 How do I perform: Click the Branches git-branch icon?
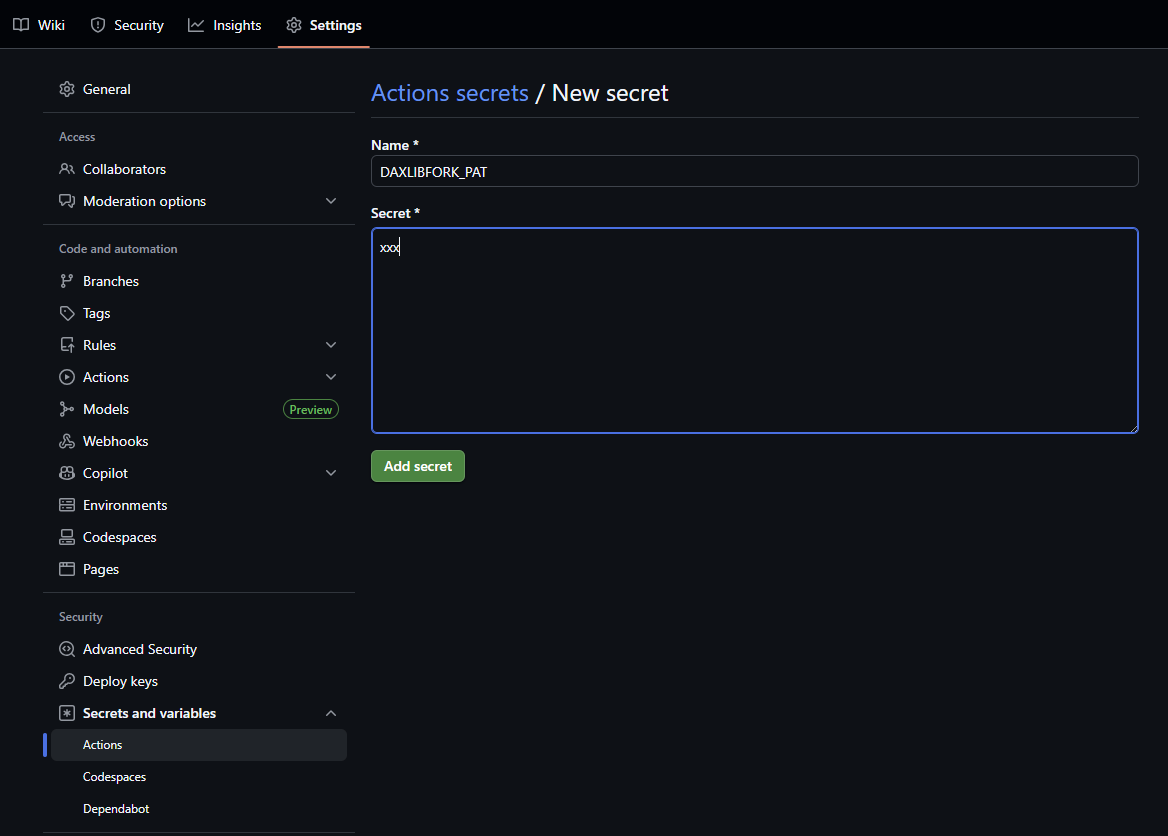67,281
